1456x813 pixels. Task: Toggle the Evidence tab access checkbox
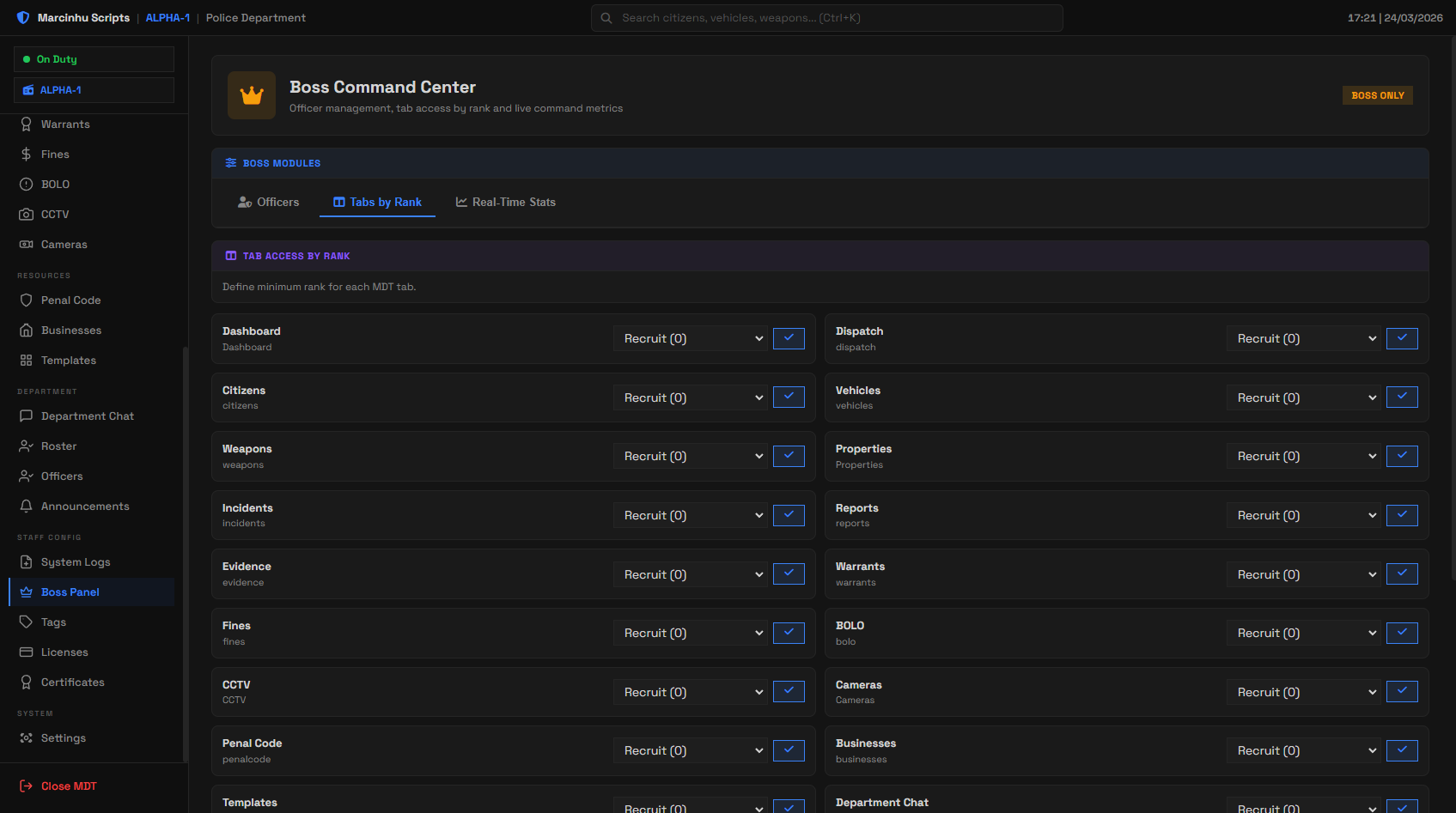(789, 574)
